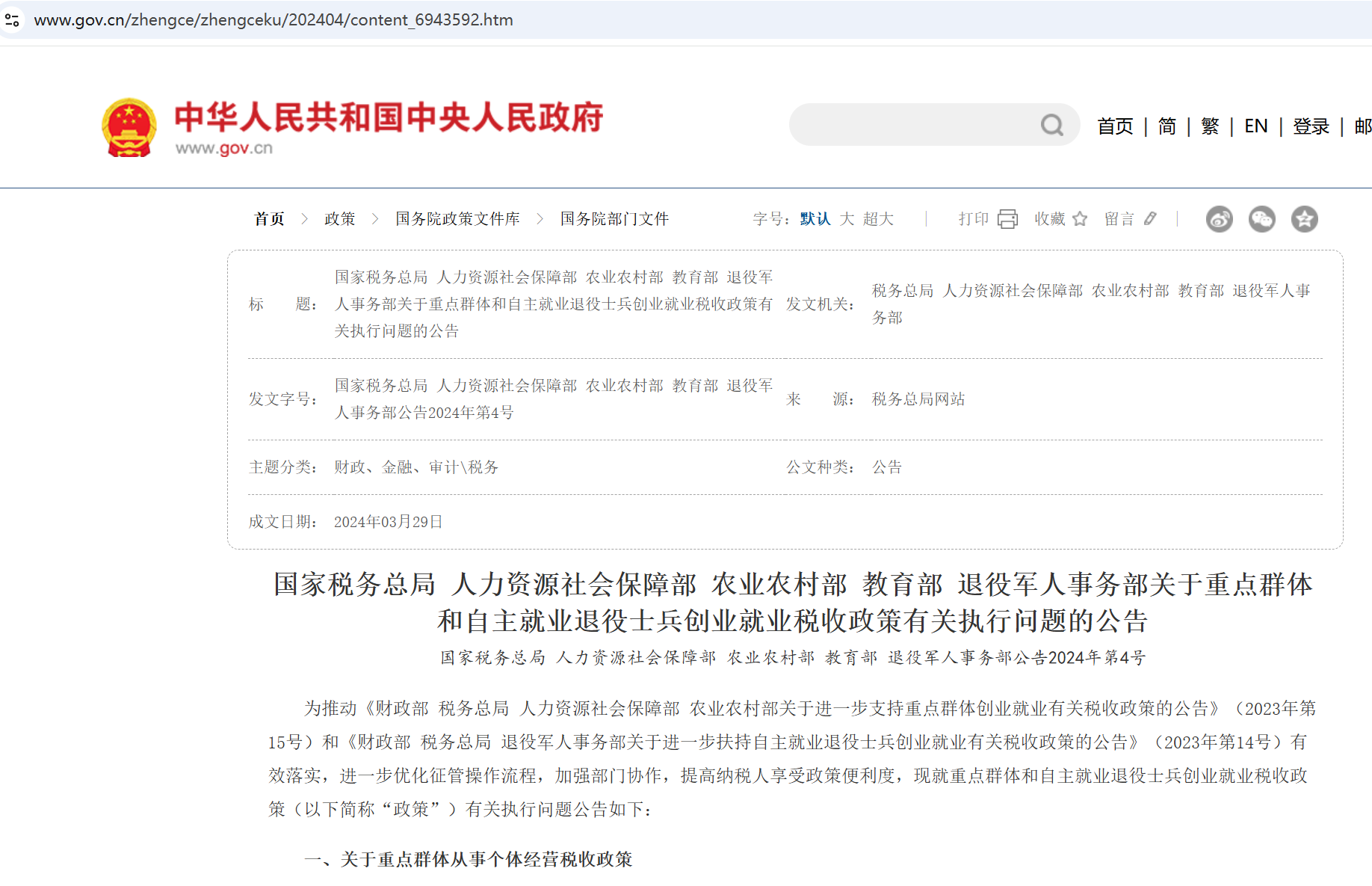The width and height of the screenshot is (1372, 886).
Task: Click the Qzone star share icon
Action: point(1305,219)
